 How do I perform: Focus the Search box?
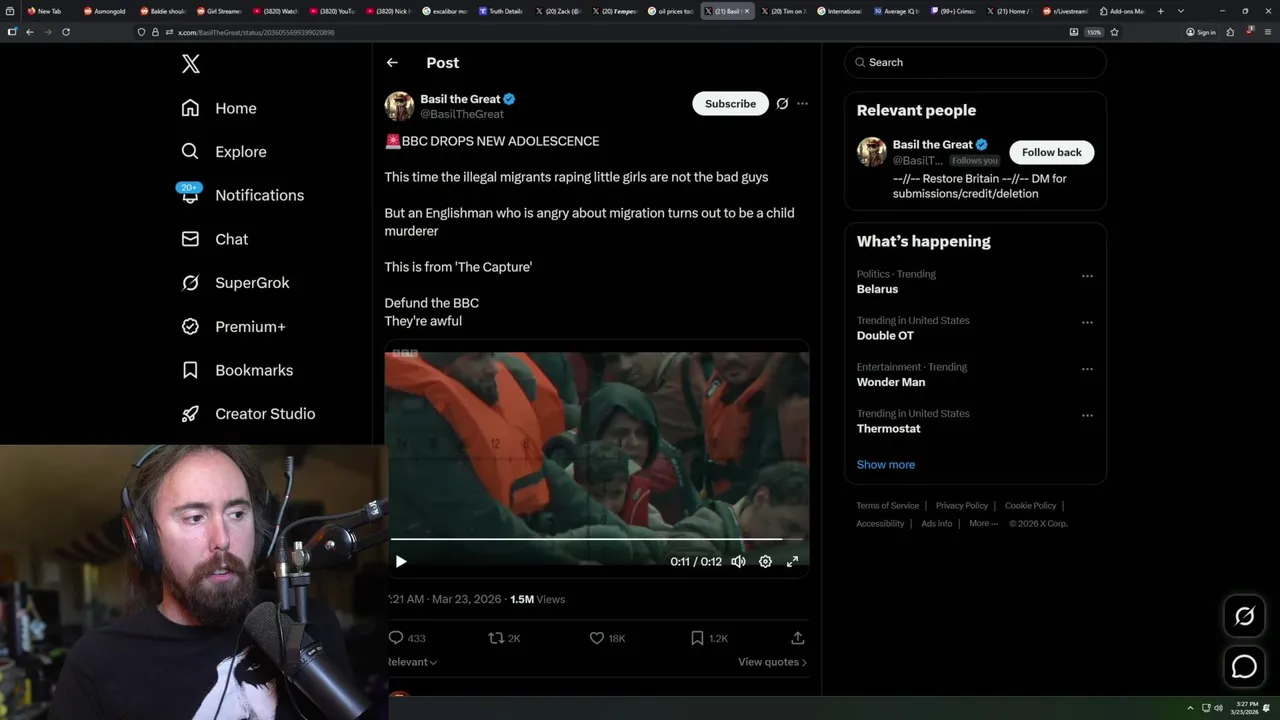click(975, 62)
